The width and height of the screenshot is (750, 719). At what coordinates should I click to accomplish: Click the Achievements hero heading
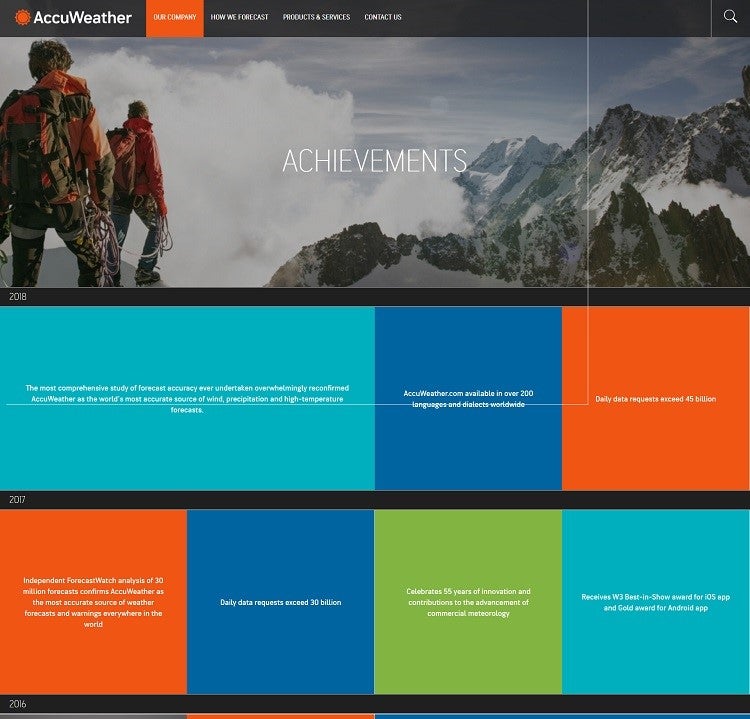pyautogui.click(x=375, y=161)
